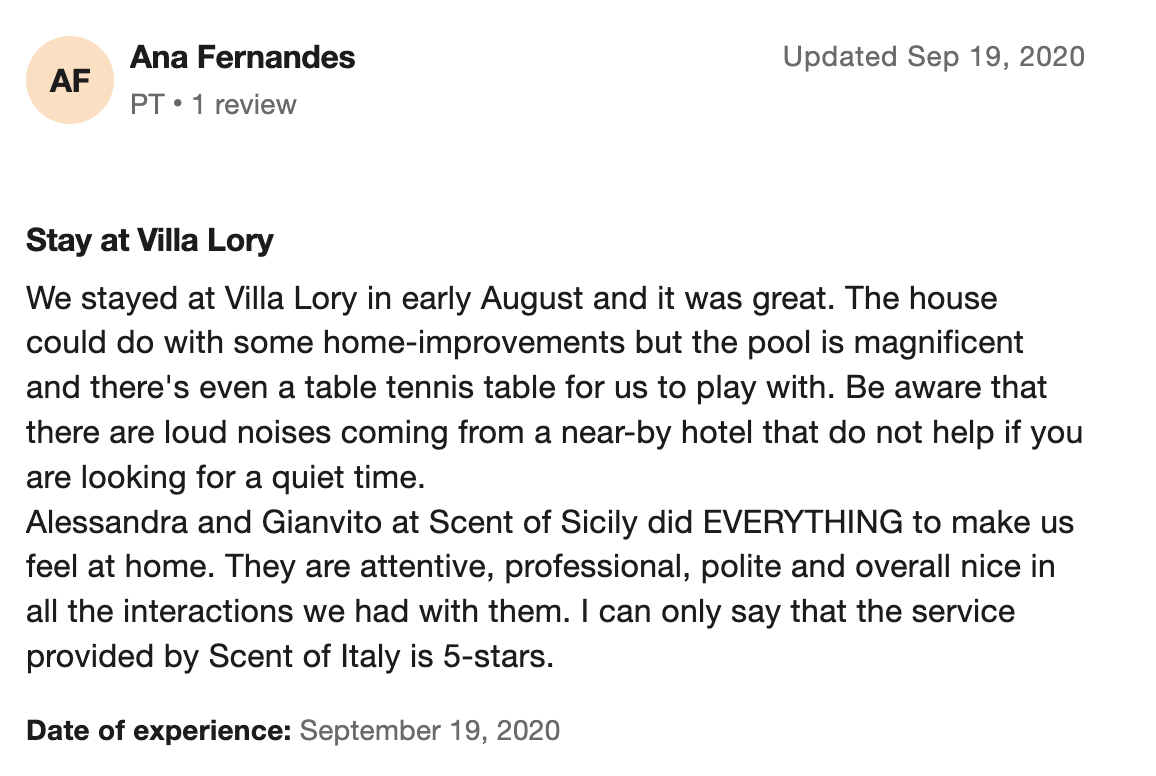Open the "Stay at Villa Lory" review title
1156x776 pixels.
150,241
